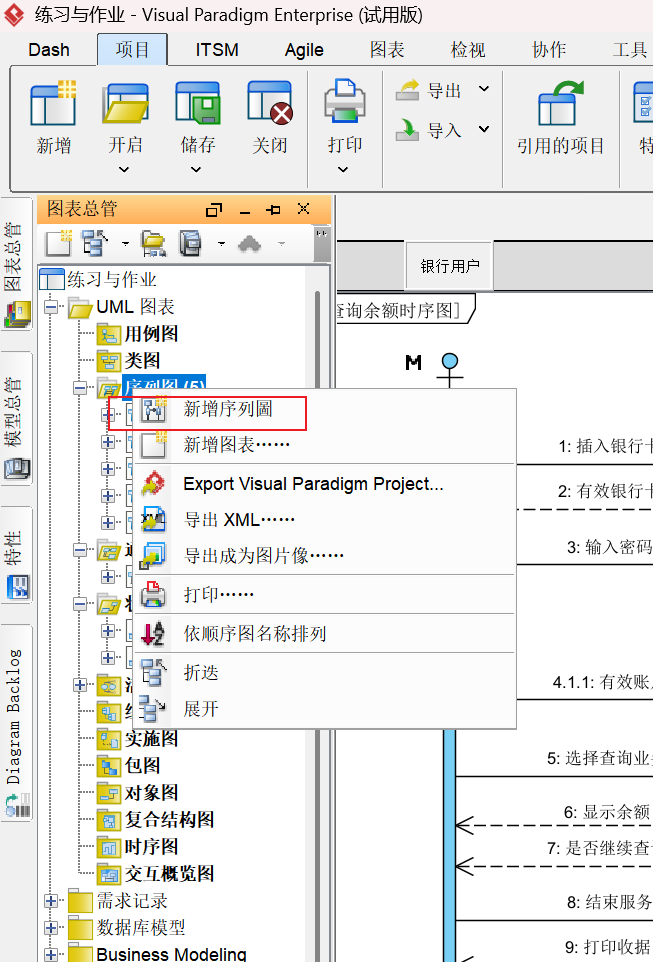
Task: Expand the 数据库模型 folder
Action: tap(51, 928)
